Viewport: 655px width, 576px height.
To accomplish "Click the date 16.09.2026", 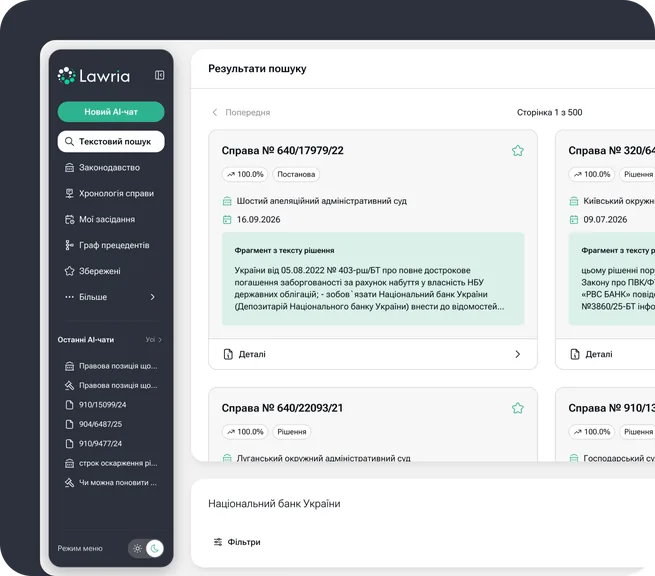I will click(259, 220).
